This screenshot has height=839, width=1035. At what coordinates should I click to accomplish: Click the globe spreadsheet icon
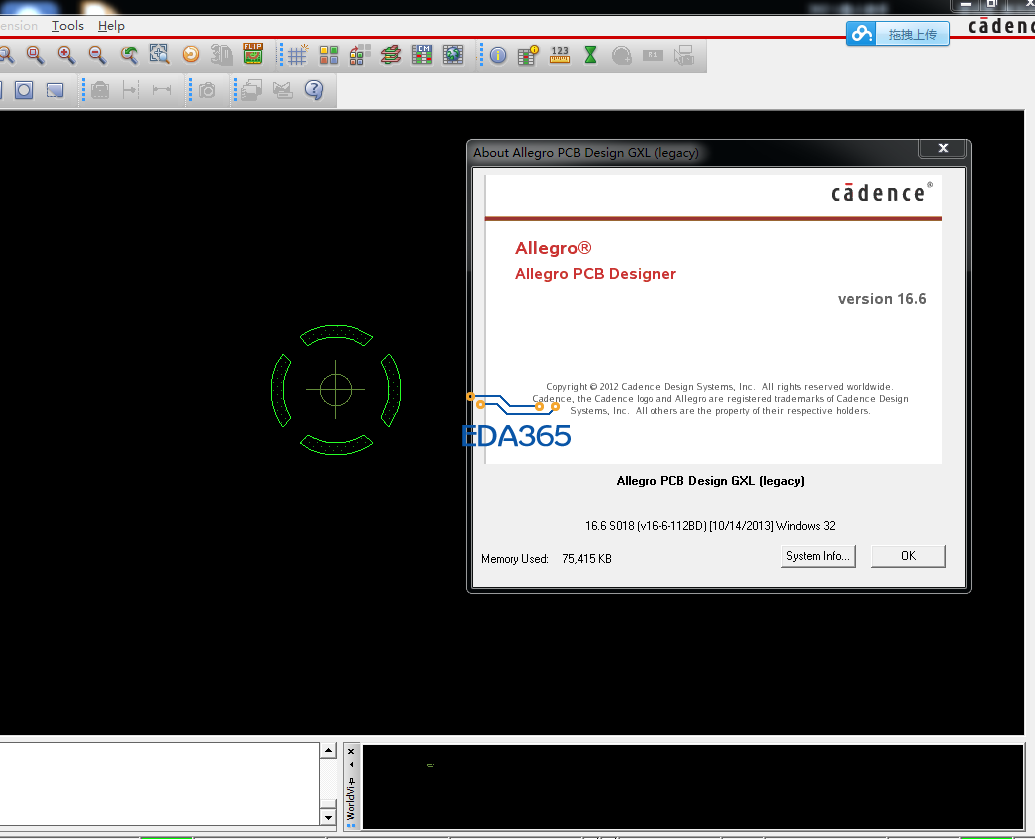[453, 55]
